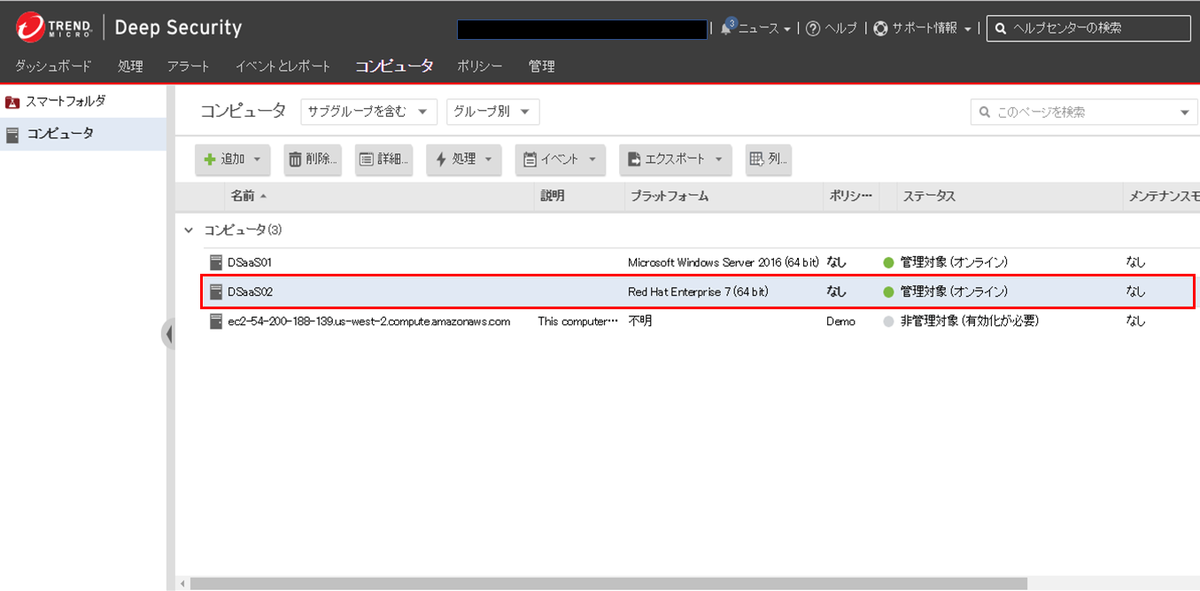This screenshot has height=591, width=1200.
Task: Go to the ダッシュボード tab
Action: (53, 67)
